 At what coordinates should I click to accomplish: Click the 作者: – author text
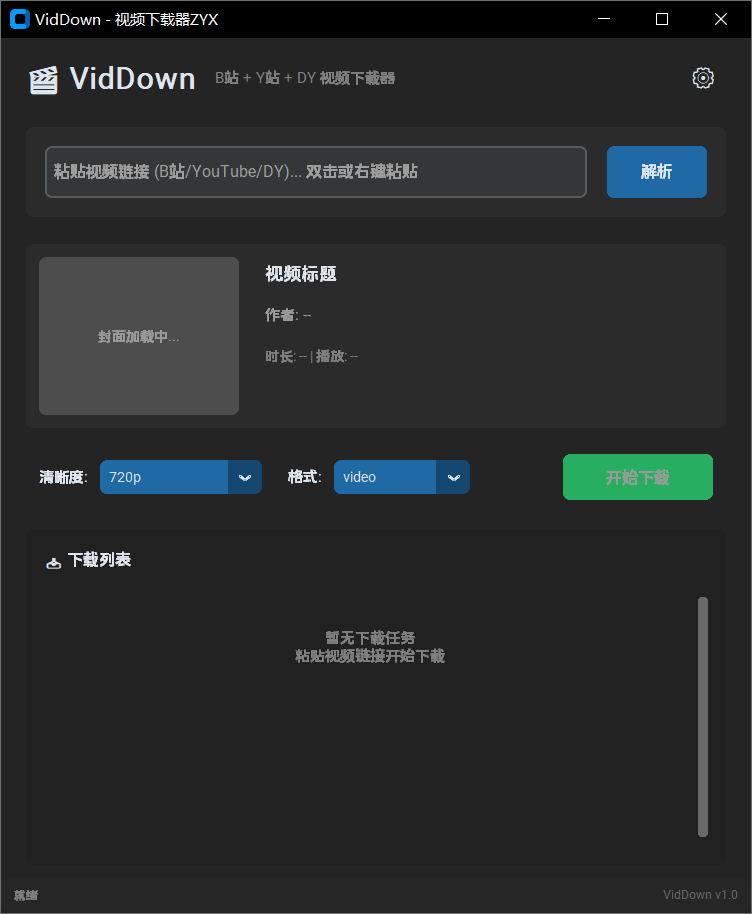[288, 315]
